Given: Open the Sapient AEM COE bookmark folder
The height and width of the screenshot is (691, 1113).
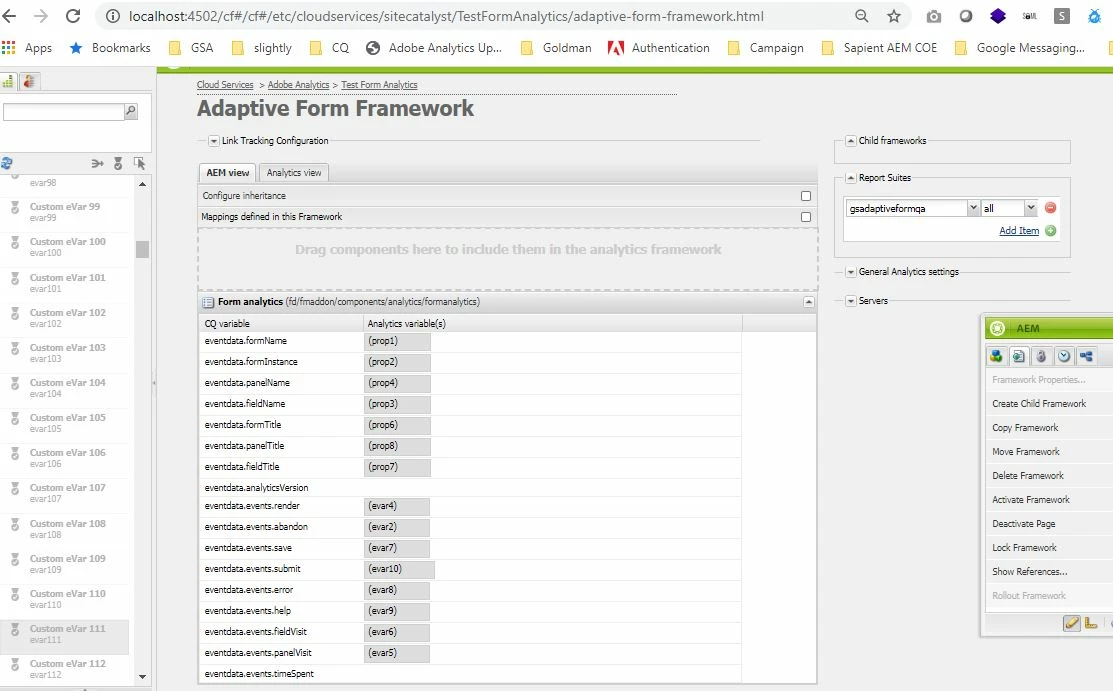Looking at the screenshot, I should pyautogui.click(x=879, y=48).
